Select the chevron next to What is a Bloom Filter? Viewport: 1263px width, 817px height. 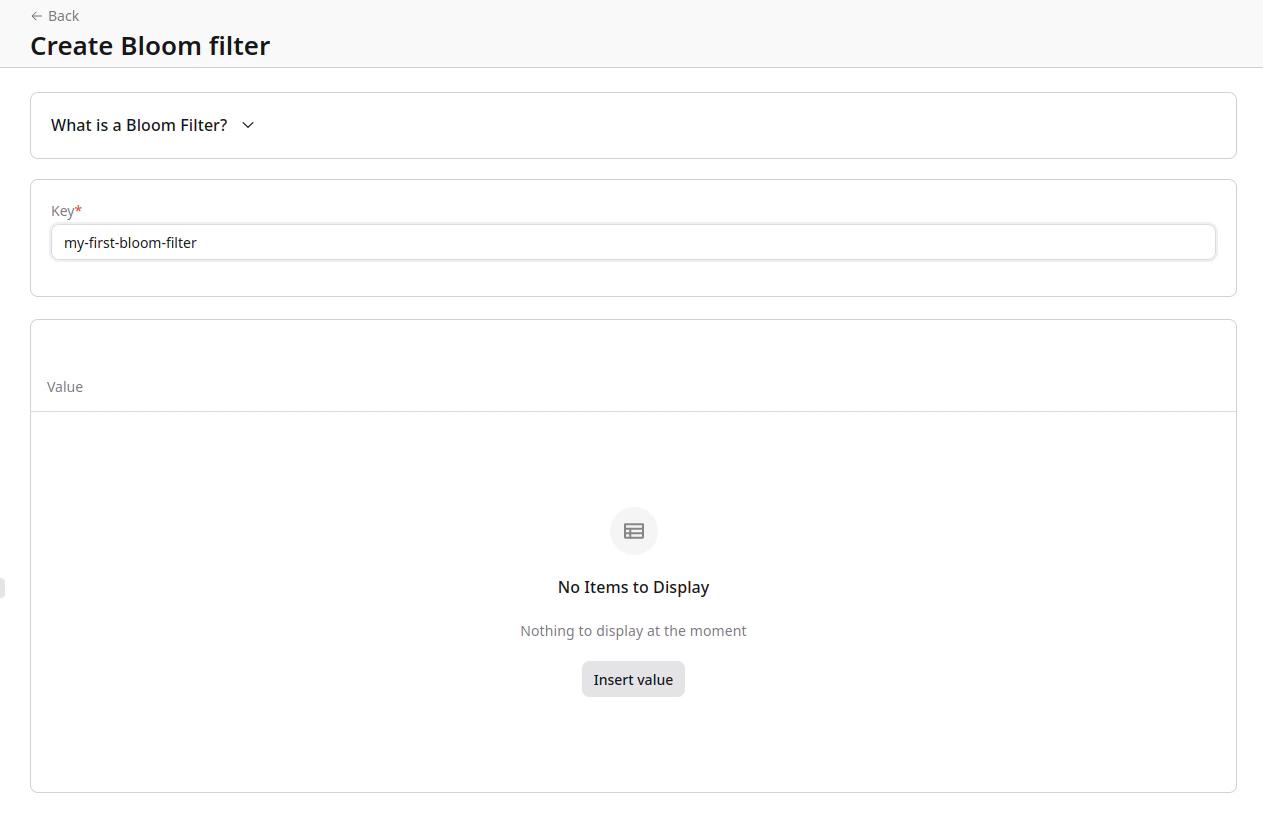click(x=247, y=125)
